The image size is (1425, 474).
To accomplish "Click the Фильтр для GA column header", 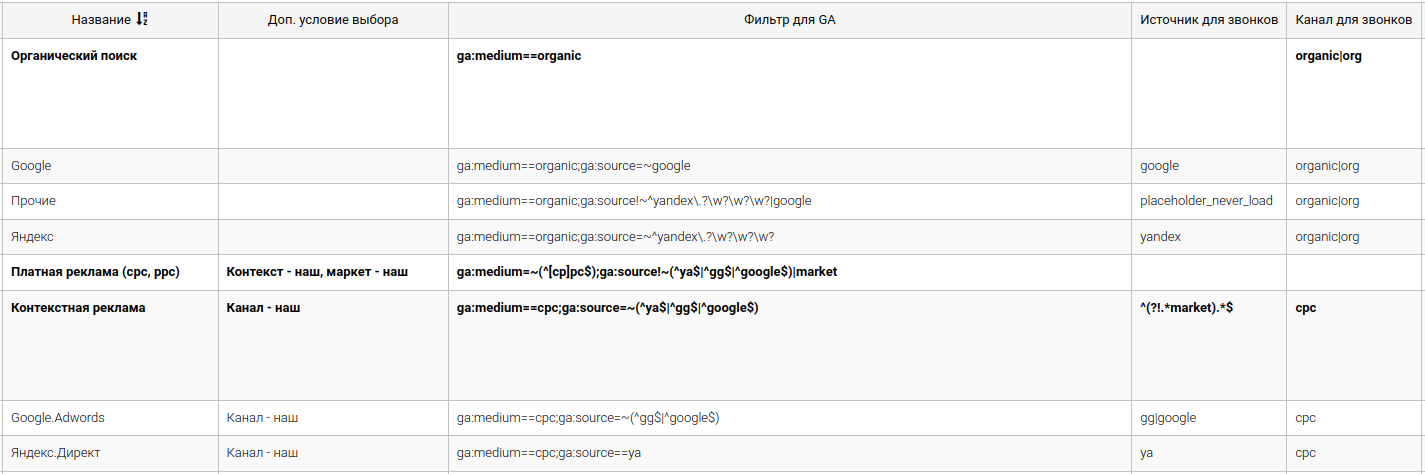I will click(789, 20).
